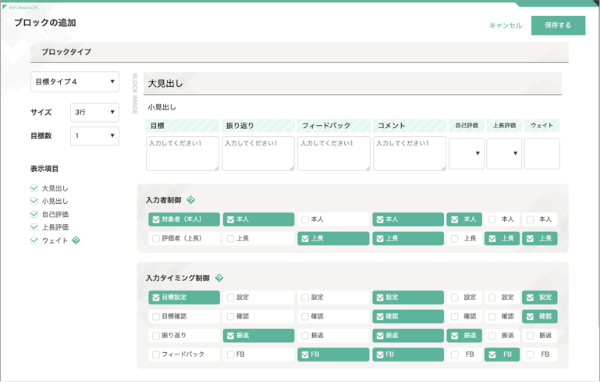Click the コメント text area
This screenshot has height=382, width=600.
click(409, 153)
